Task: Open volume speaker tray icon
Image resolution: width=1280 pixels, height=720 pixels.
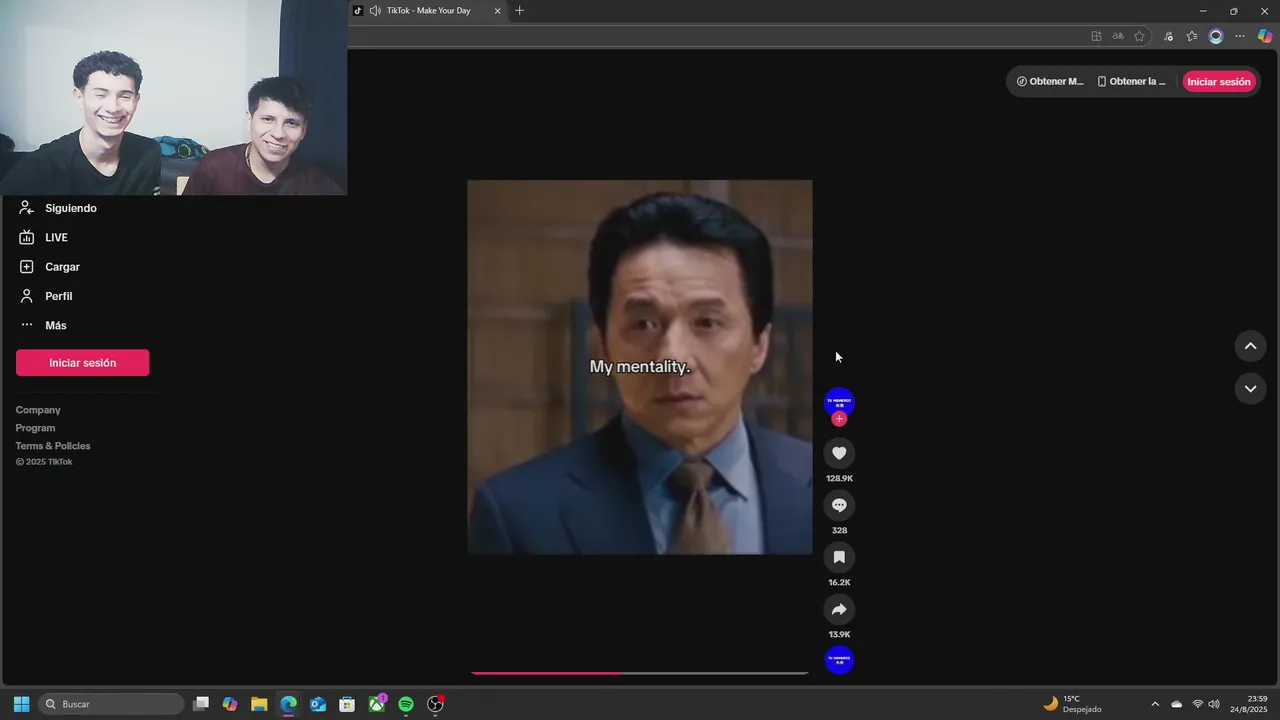Action: [1214, 704]
